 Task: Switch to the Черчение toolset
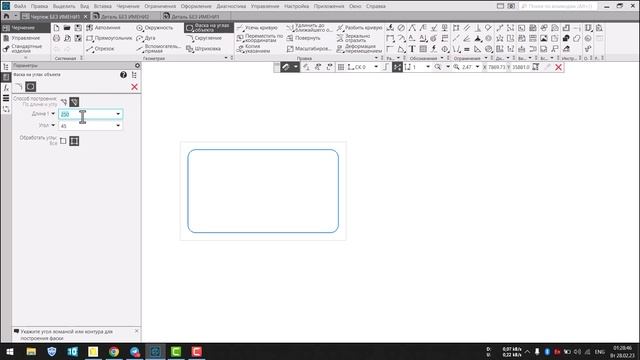pyautogui.click(x=25, y=28)
